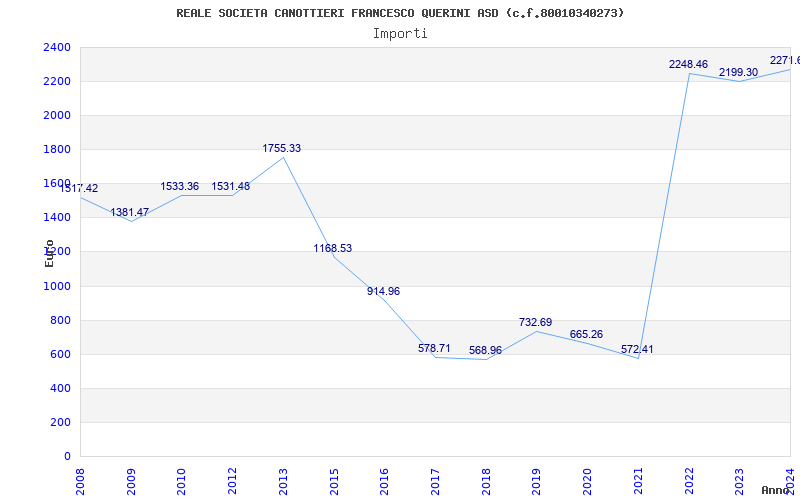Click the 2010 x-axis year label

tap(181, 481)
